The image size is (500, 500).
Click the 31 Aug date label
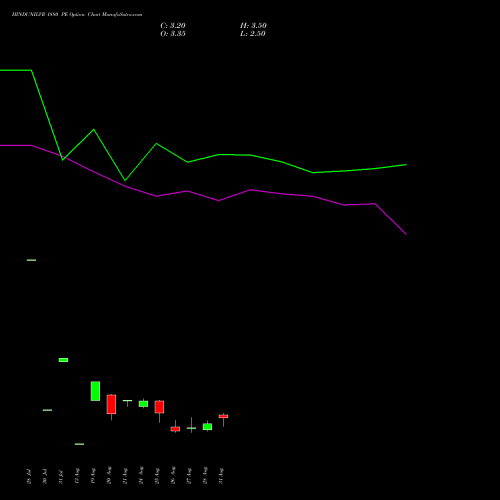point(221,476)
